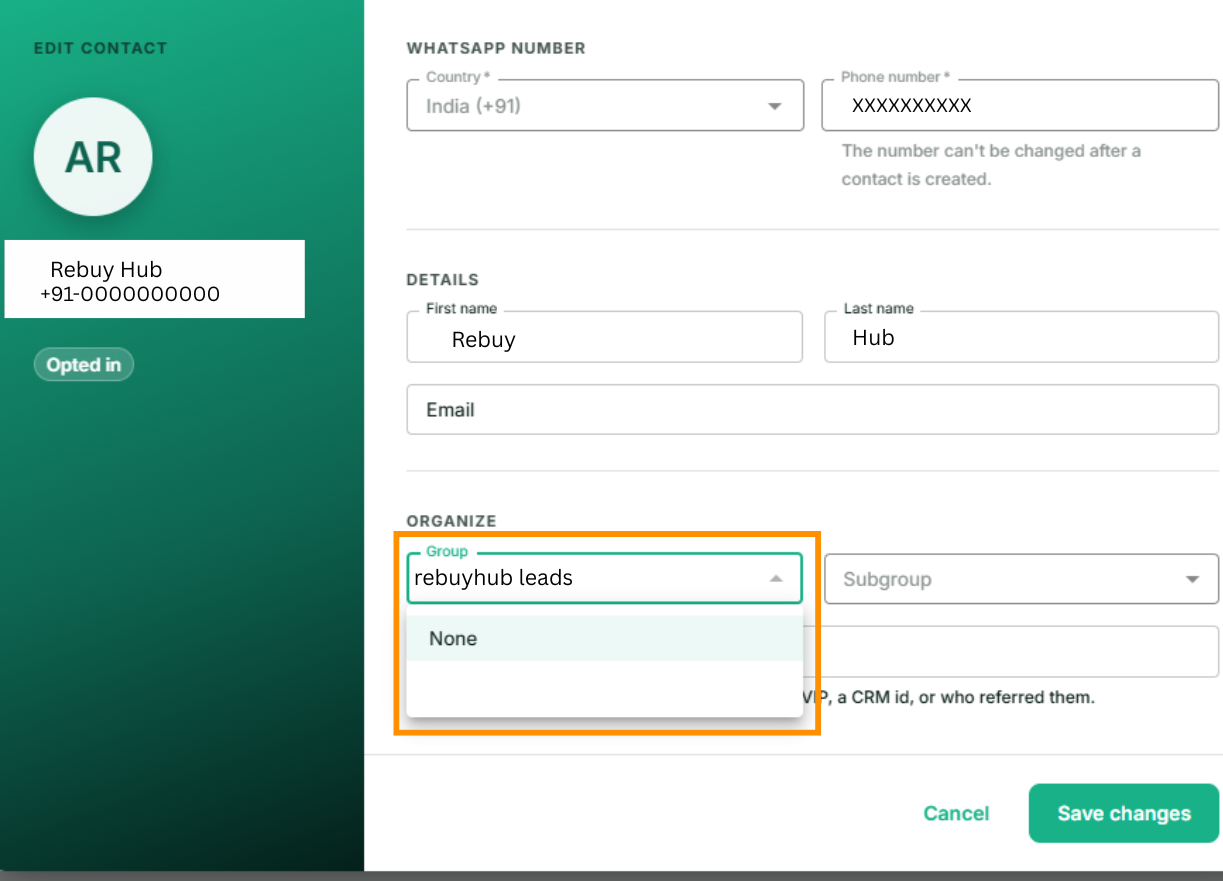Click the CRM id helper text
Image resolution: width=1223 pixels, height=881 pixels.
[950, 697]
